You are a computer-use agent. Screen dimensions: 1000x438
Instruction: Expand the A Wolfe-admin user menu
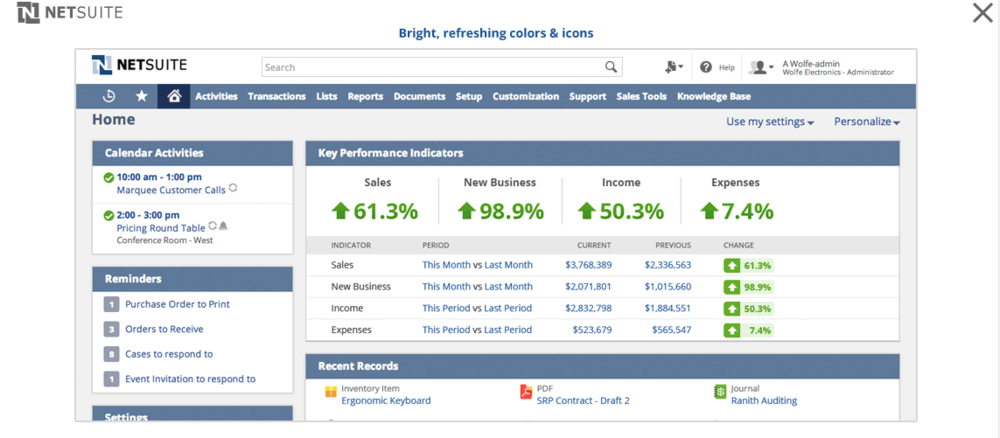762,67
